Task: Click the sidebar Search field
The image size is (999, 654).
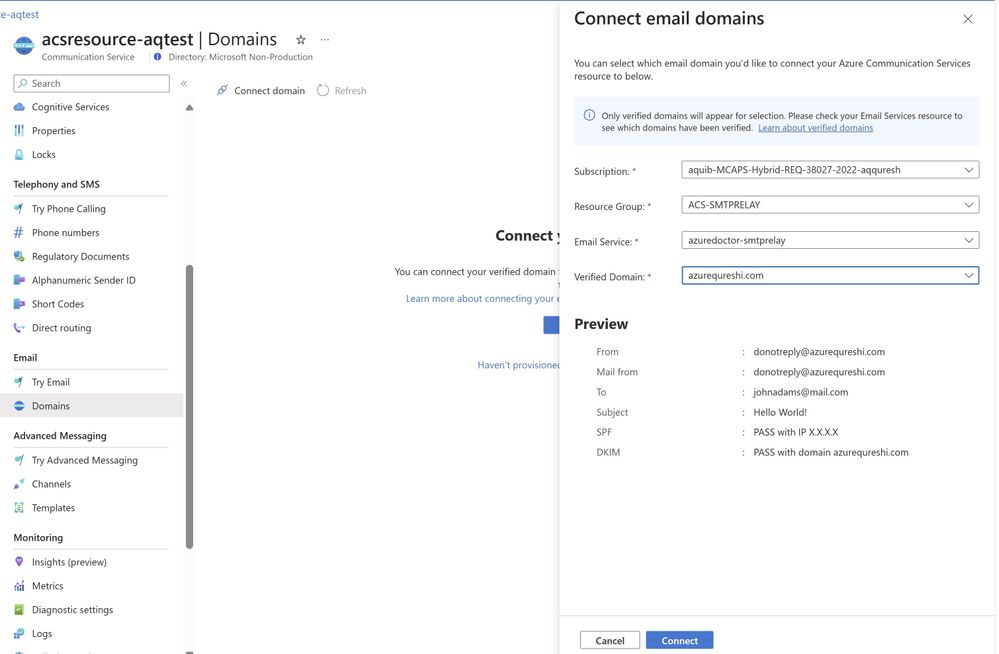Action: click(x=92, y=84)
